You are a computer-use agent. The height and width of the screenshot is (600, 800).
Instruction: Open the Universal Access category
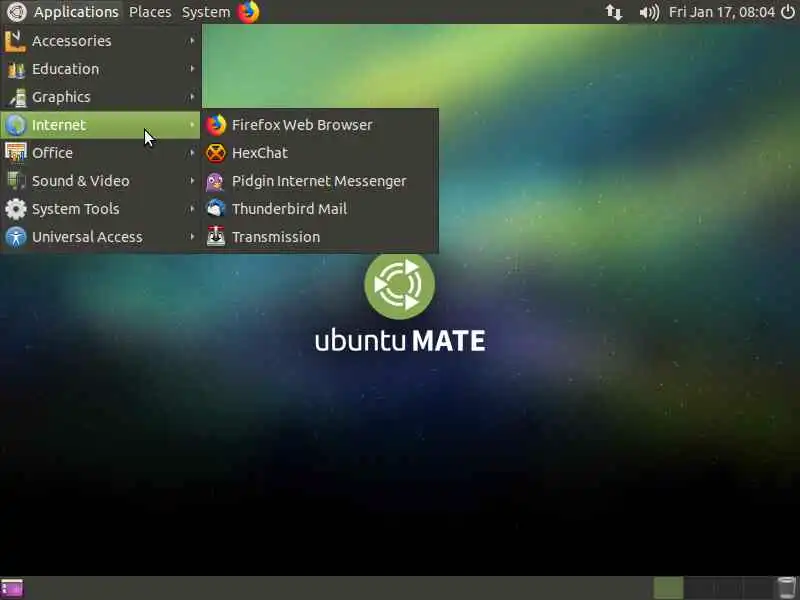[x=101, y=237]
